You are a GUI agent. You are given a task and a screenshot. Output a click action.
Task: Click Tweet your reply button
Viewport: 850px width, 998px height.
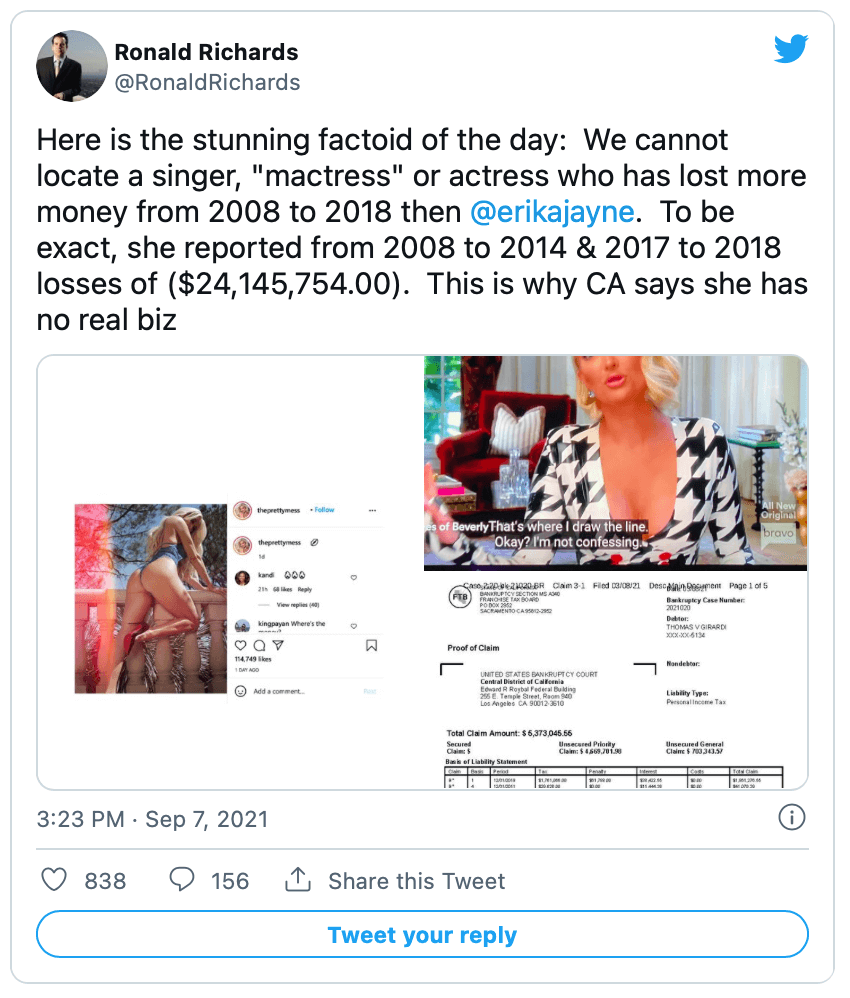422,934
